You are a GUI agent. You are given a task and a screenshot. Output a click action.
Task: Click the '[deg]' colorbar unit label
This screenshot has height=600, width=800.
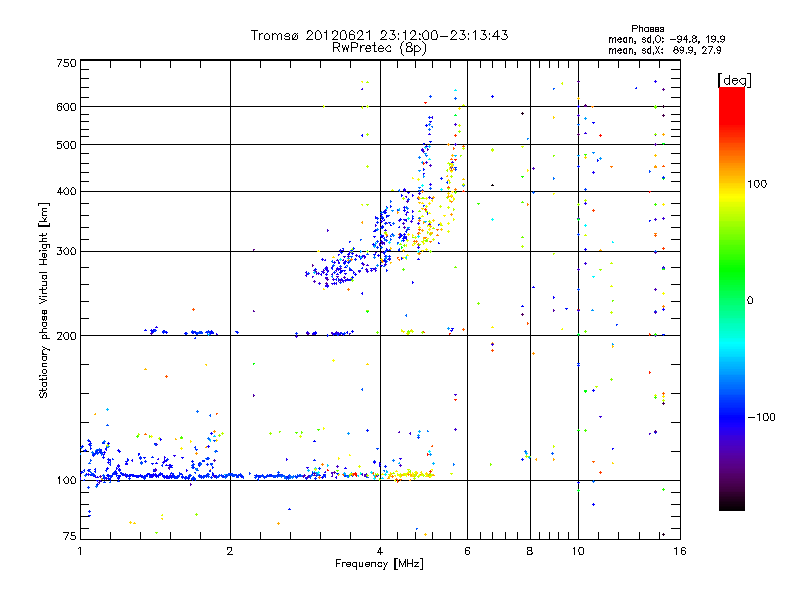[734, 80]
